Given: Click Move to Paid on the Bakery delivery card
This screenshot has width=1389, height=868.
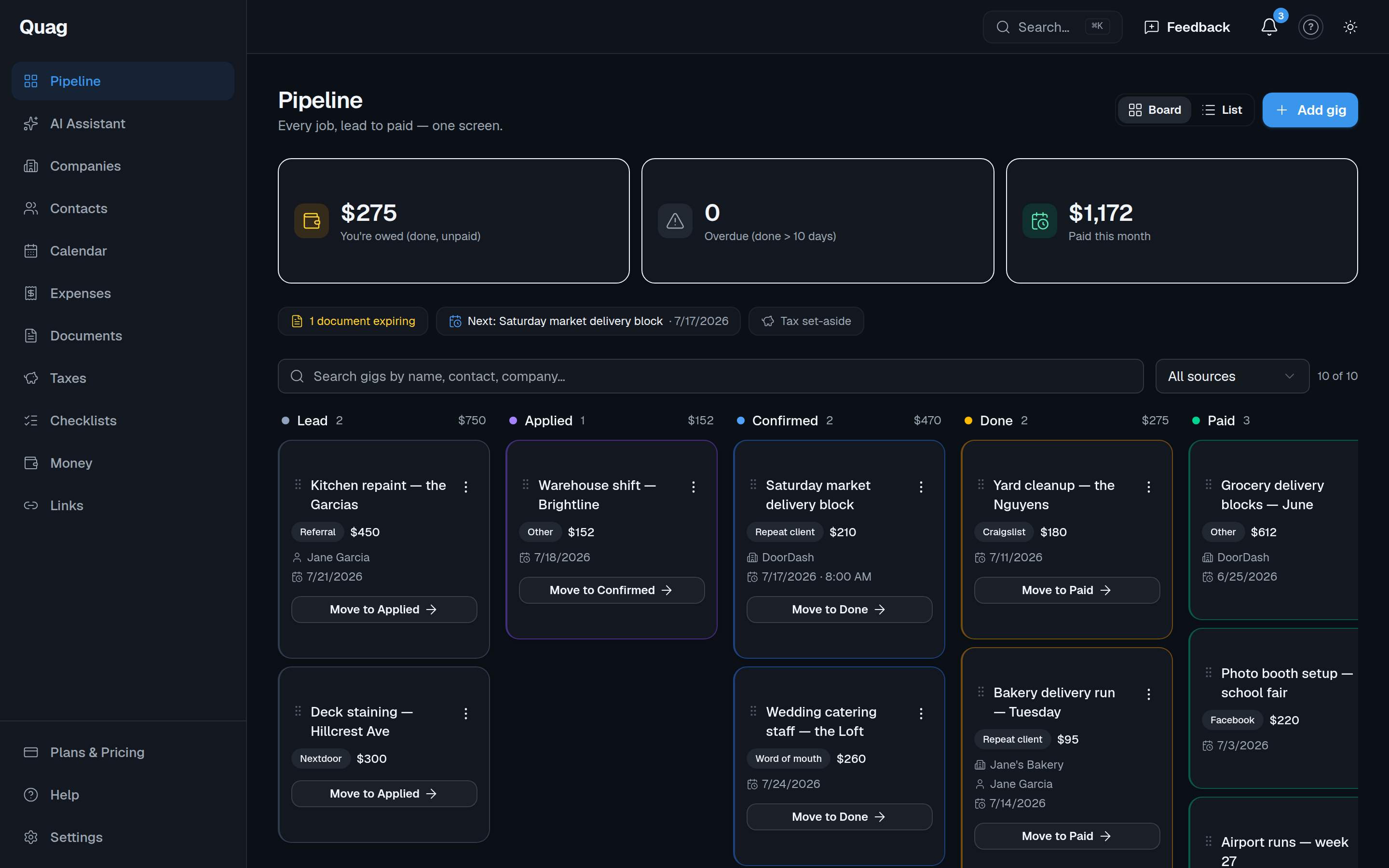Looking at the screenshot, I should click(x=1067, y=837).
